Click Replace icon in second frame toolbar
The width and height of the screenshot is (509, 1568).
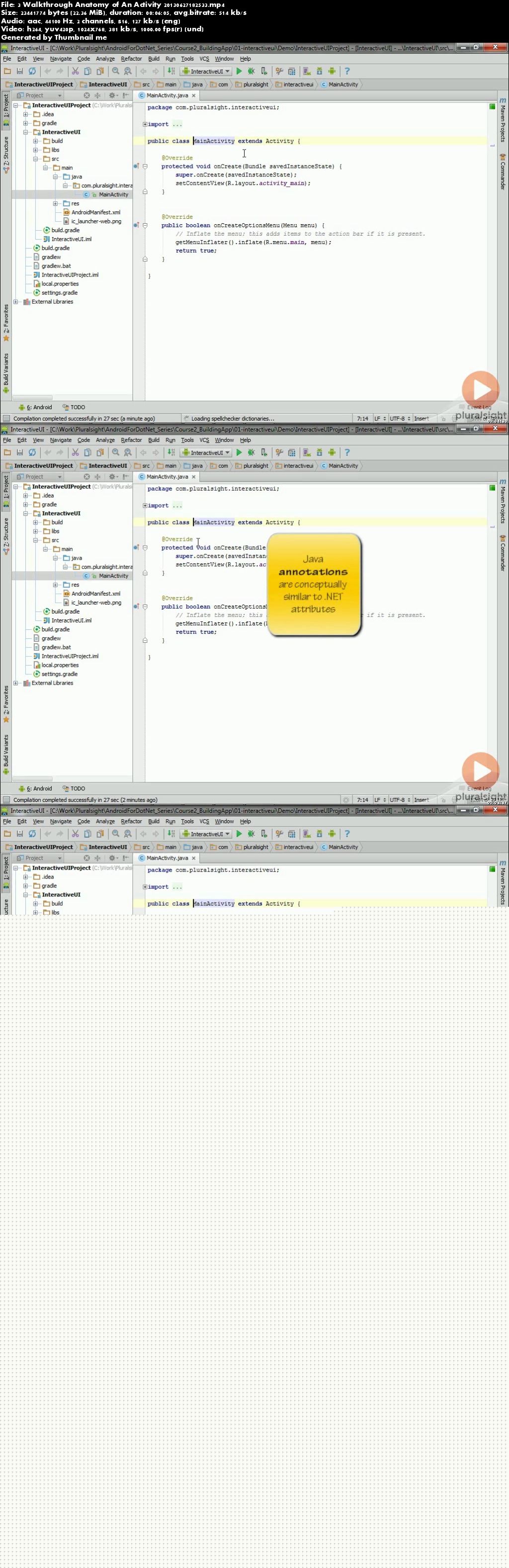(x=128, y=452)
